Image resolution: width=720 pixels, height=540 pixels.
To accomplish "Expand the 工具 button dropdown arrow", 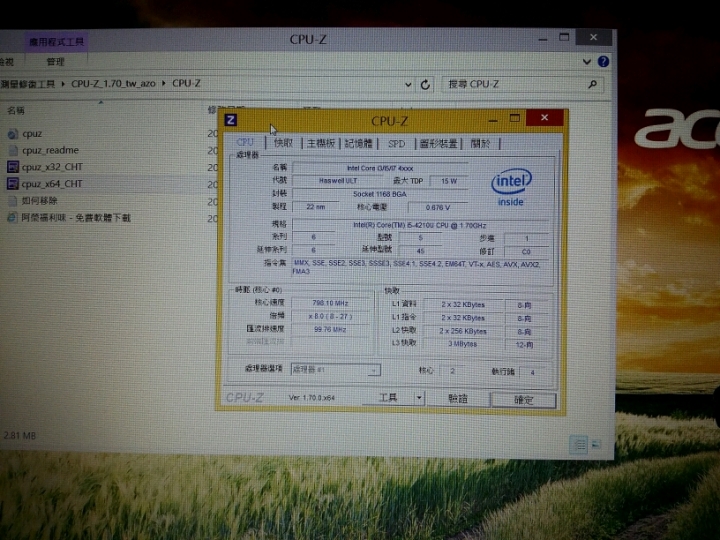I will [419, 398].
